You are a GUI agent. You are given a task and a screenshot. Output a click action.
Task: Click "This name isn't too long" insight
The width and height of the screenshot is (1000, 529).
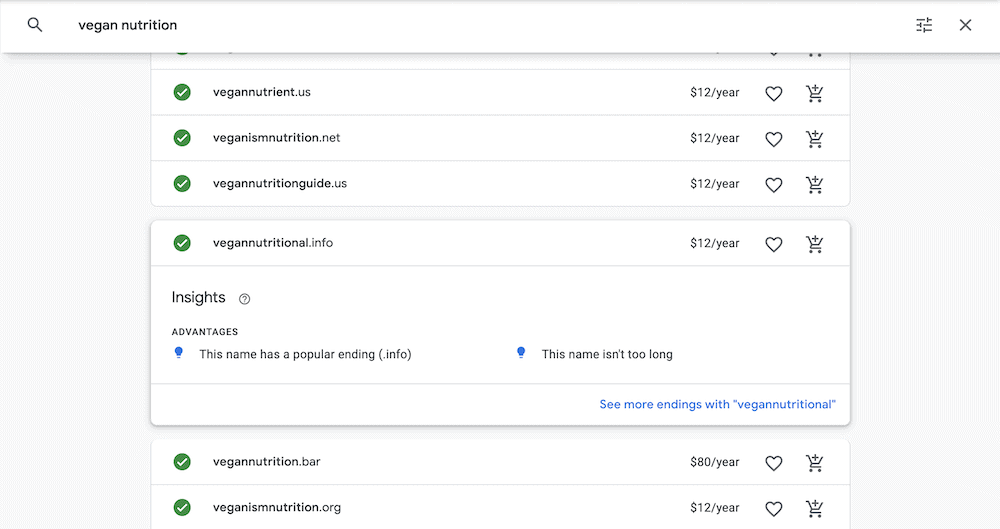click(x=607, y=354)
